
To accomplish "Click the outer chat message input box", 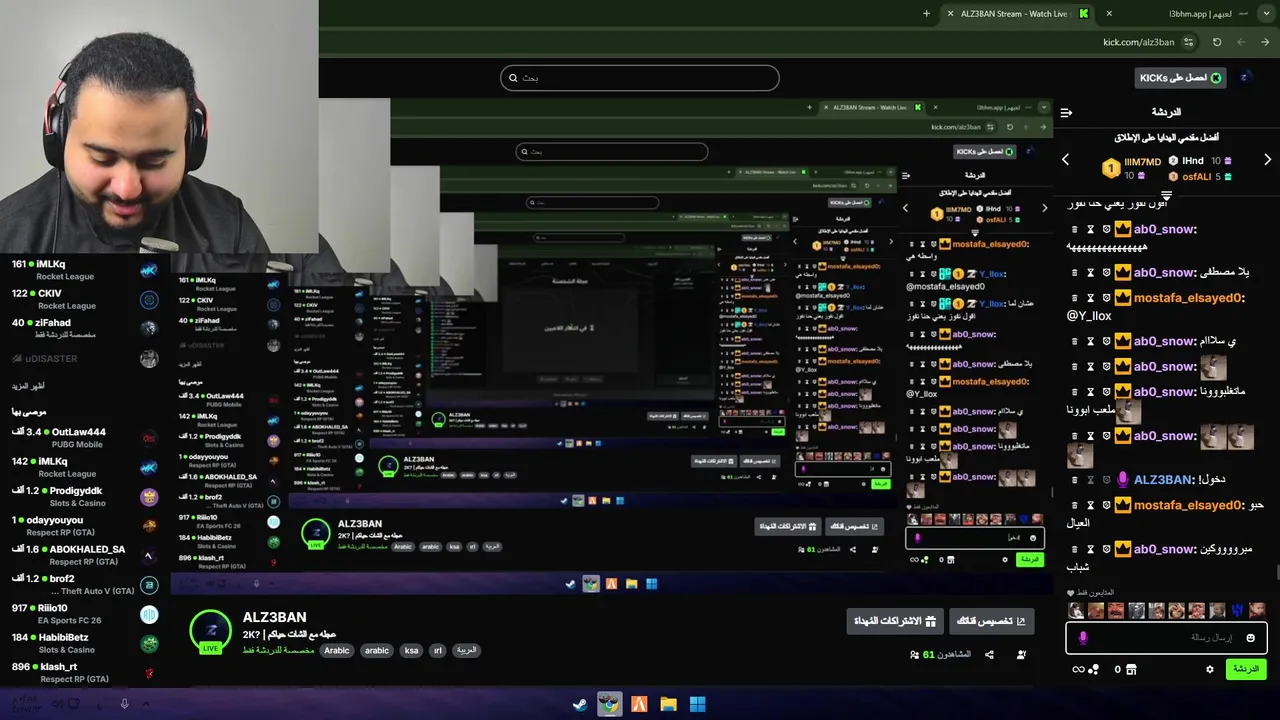I will click(1167, 637).
